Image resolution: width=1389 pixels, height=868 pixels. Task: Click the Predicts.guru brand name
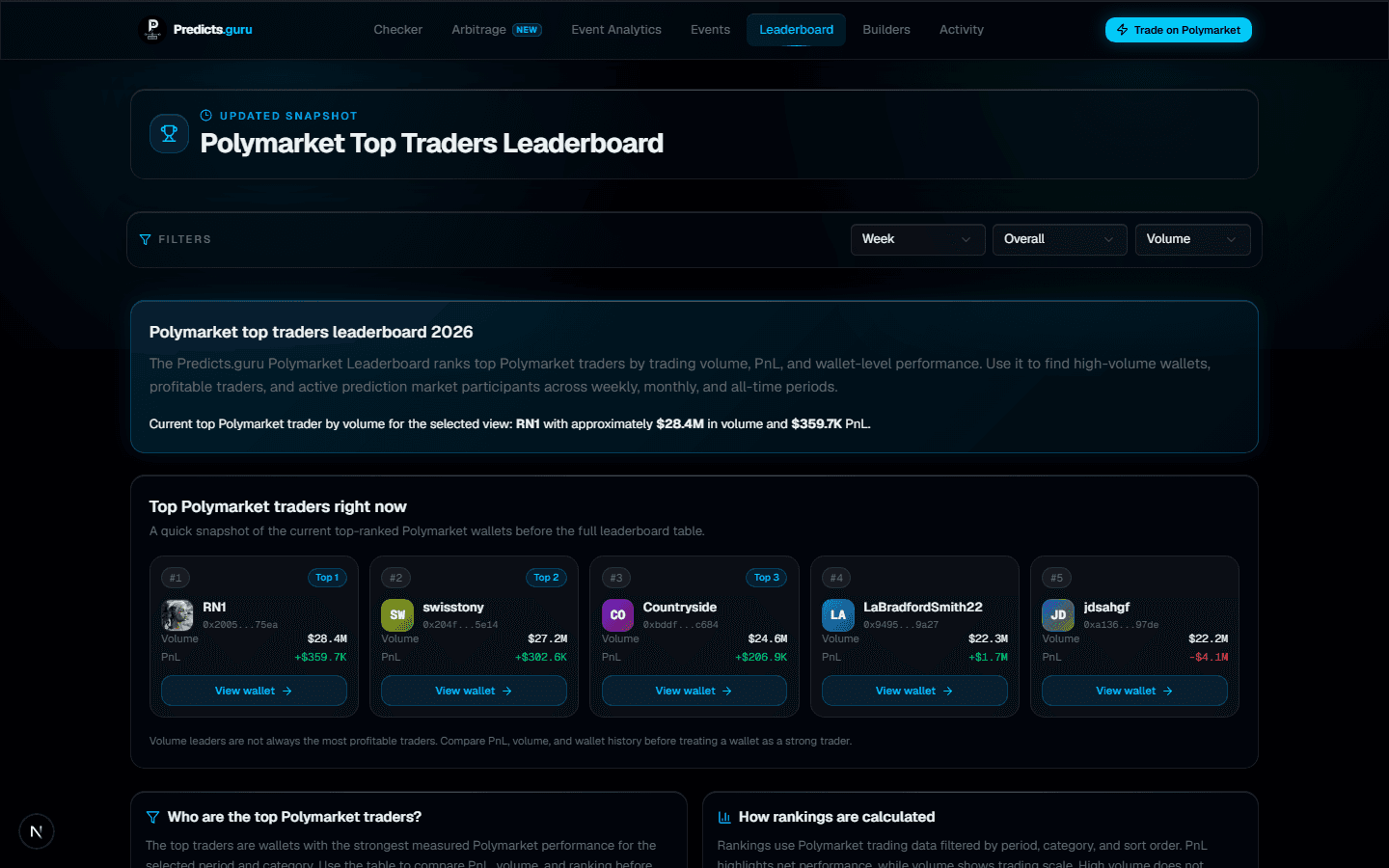coord(213,30)
